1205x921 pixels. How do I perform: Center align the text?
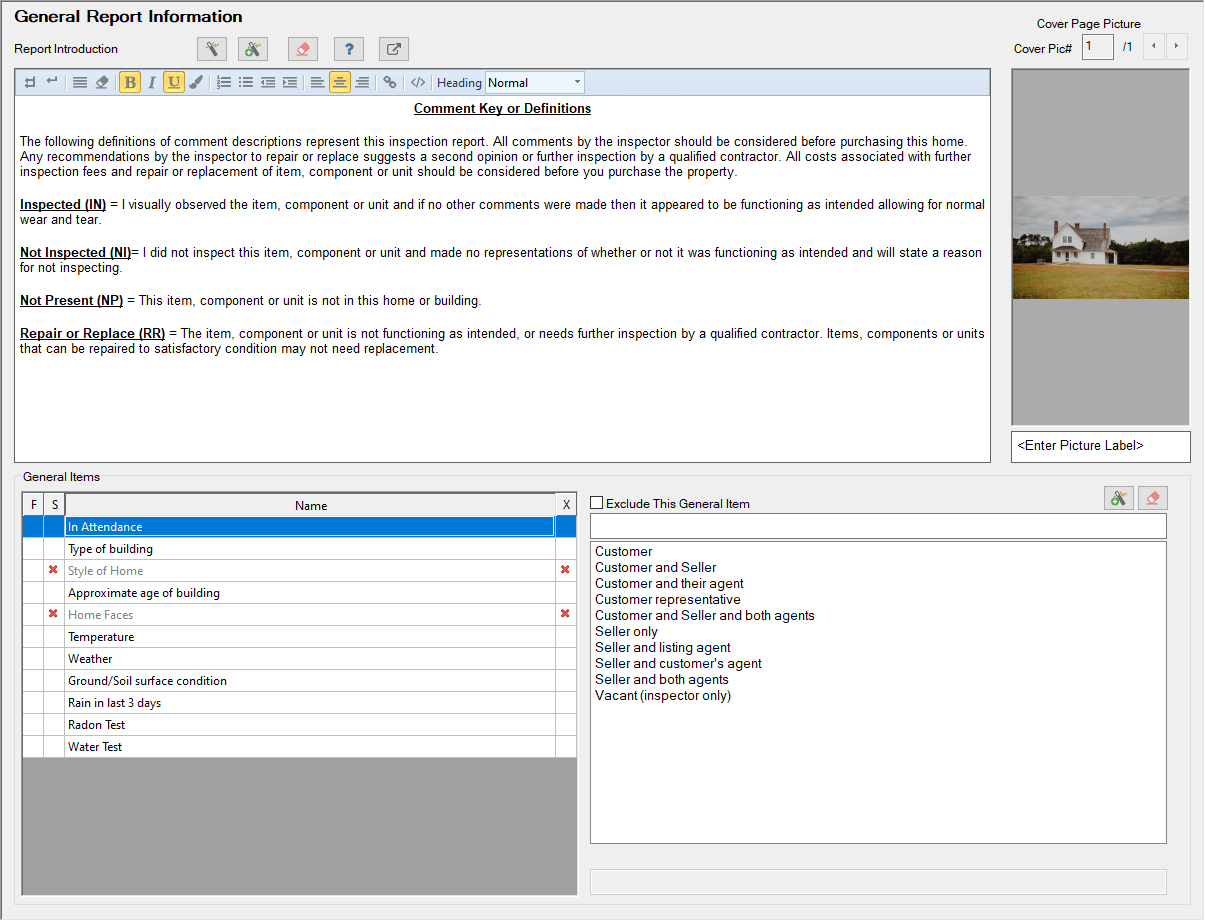340,83
